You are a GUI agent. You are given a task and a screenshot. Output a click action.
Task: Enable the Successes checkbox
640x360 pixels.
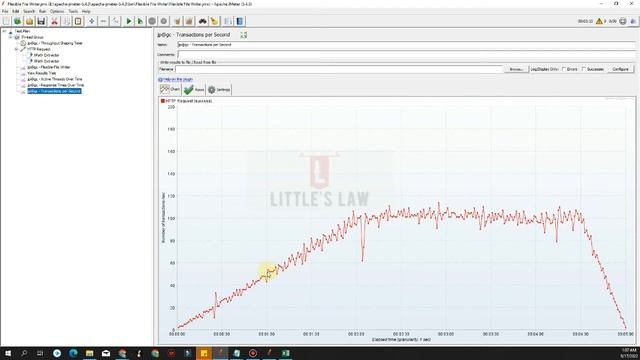click(x=584, y=69)
